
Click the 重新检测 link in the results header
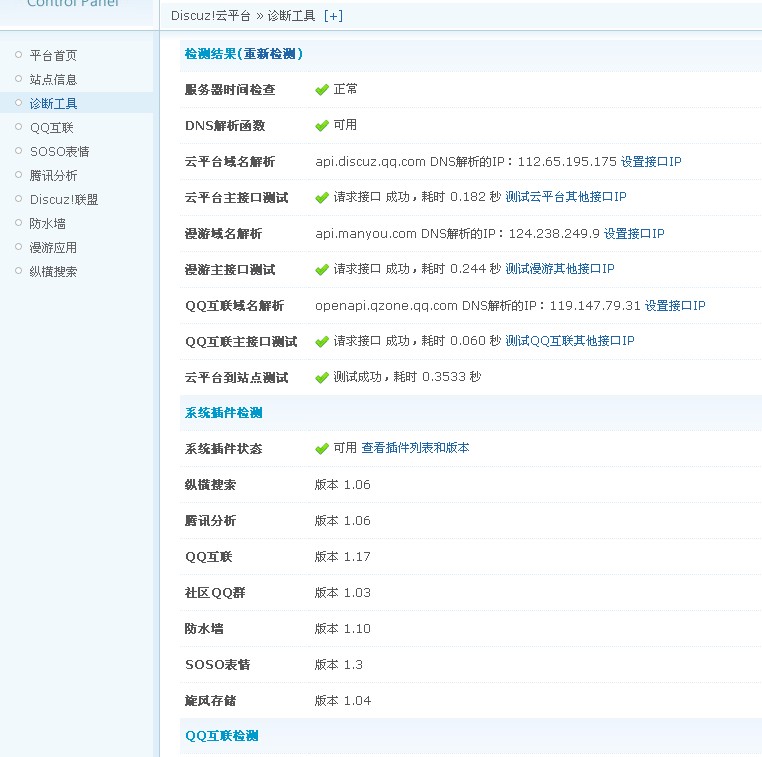pyautogui.click(x=270, y=53)
